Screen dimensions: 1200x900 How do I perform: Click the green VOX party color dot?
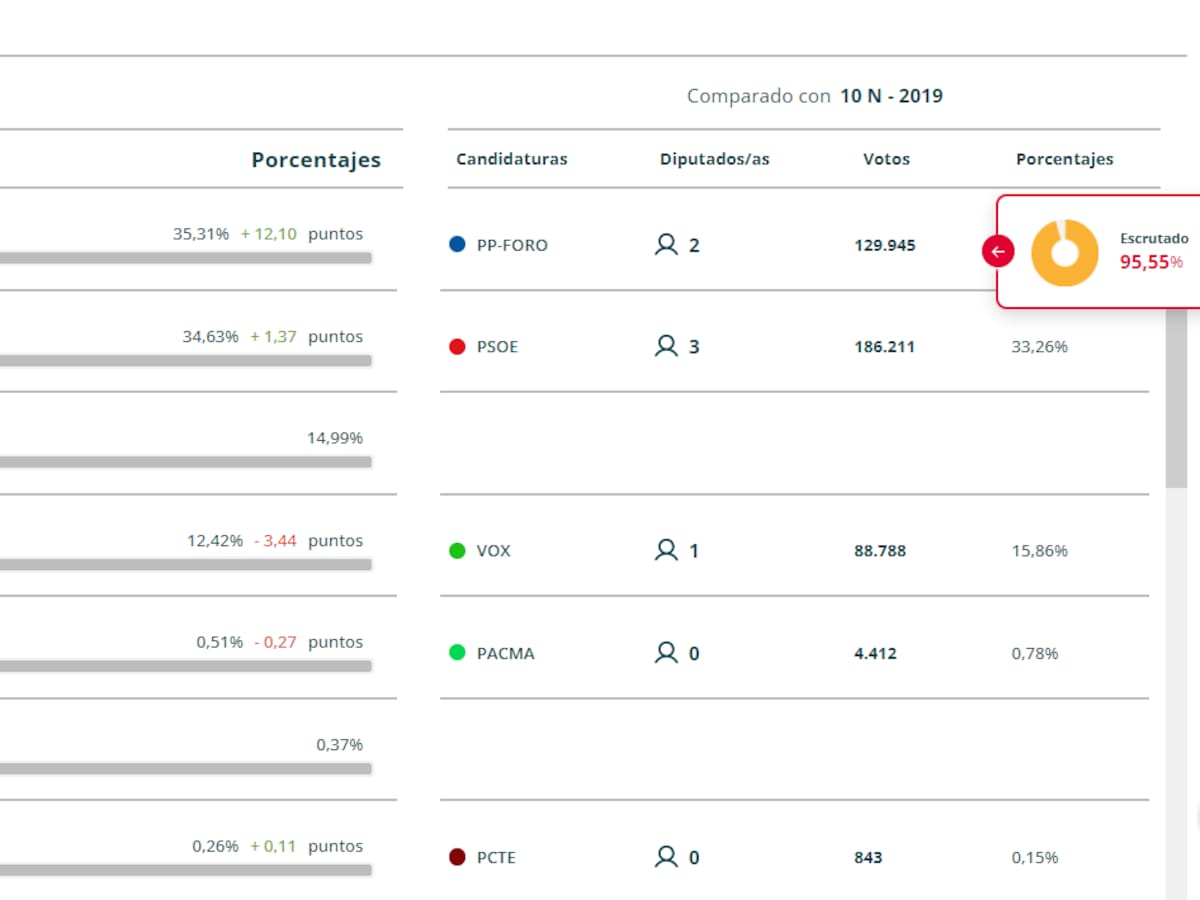point(458,550)
